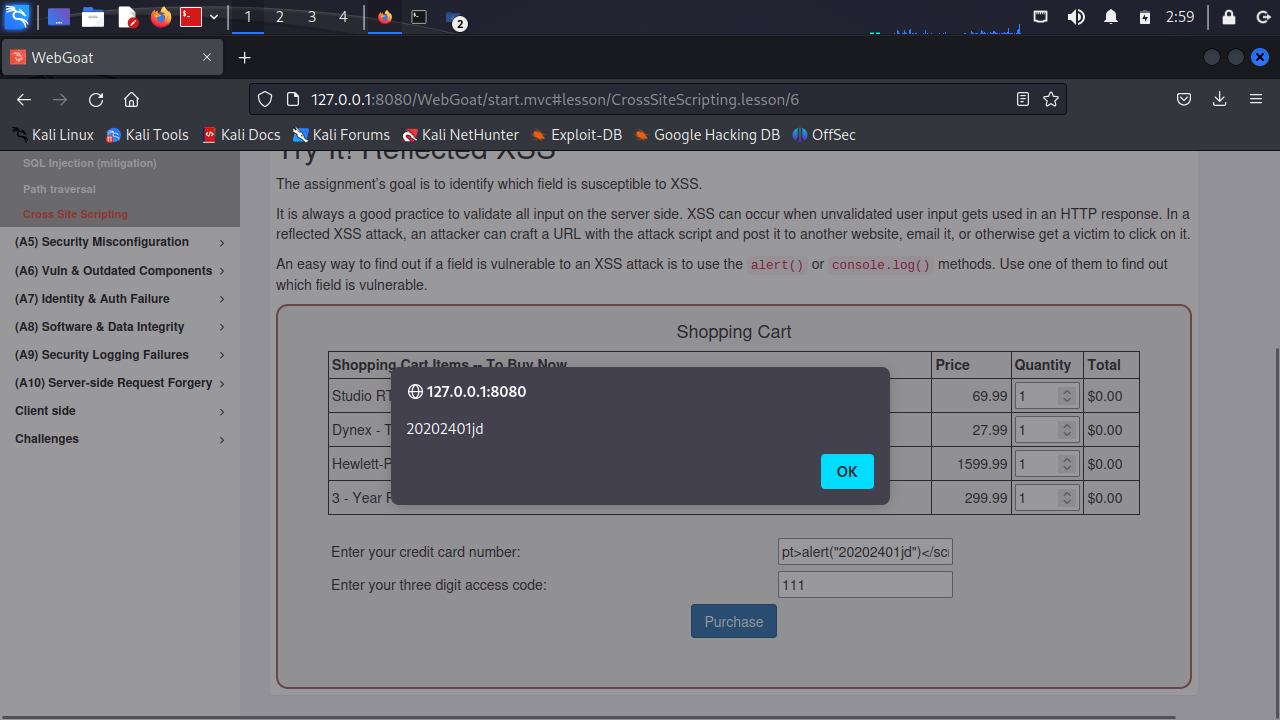Open the network connection tray icon
The width and height of the screenshot is (1280, 720).
1040,17
